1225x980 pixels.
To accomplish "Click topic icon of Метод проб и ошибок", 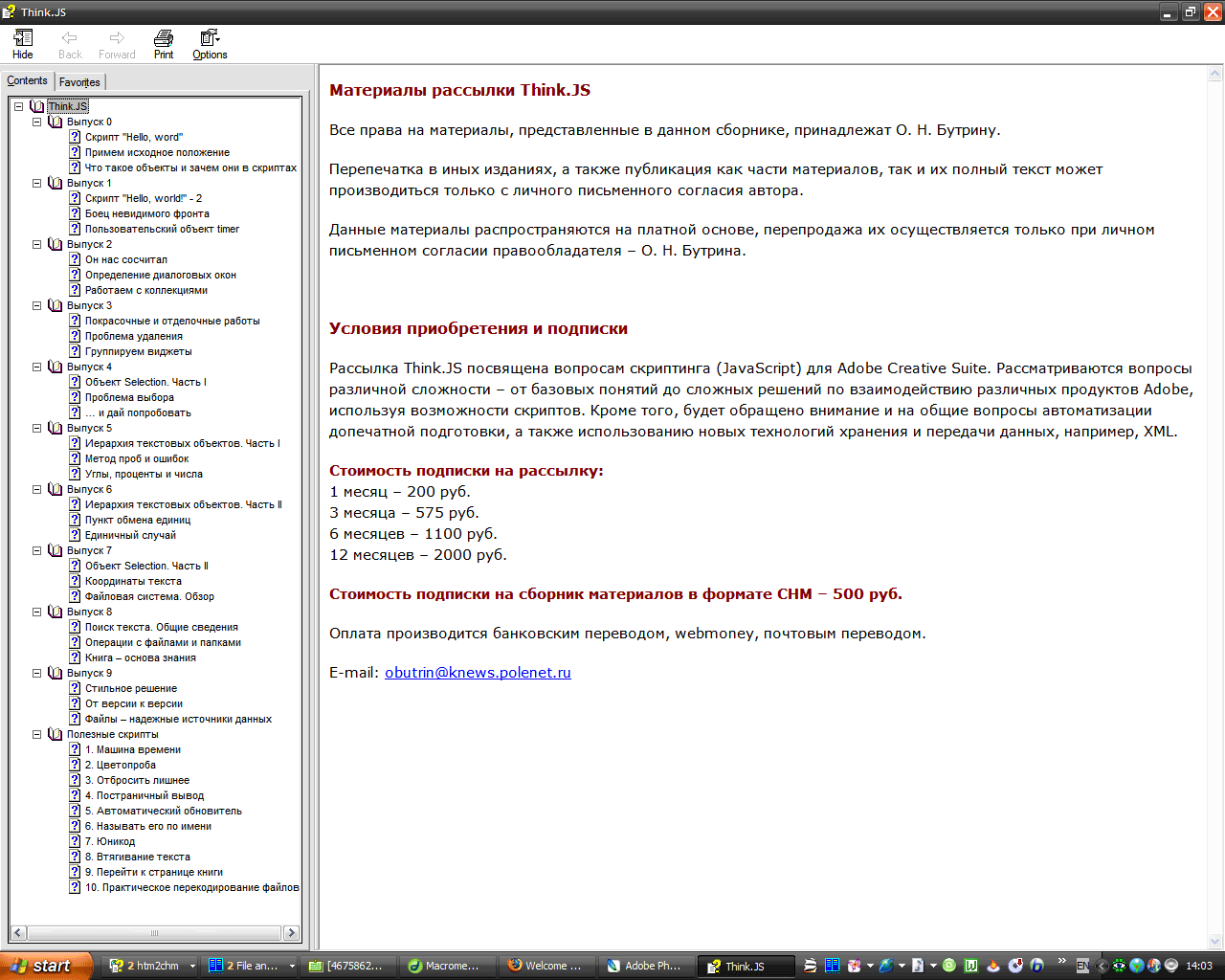I will (75, 458).
